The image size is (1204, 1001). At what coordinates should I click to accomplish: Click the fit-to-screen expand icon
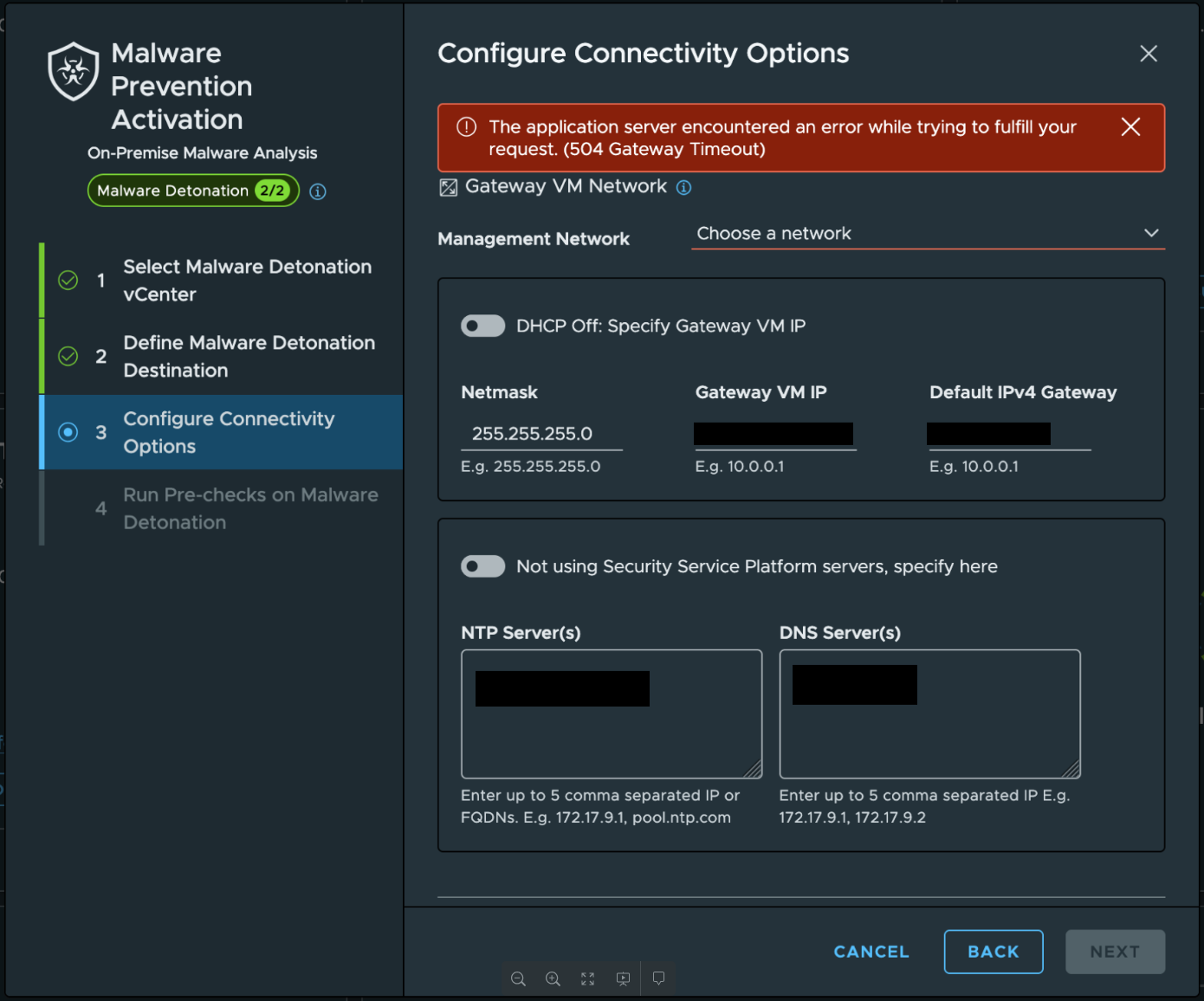pos(587,978)
